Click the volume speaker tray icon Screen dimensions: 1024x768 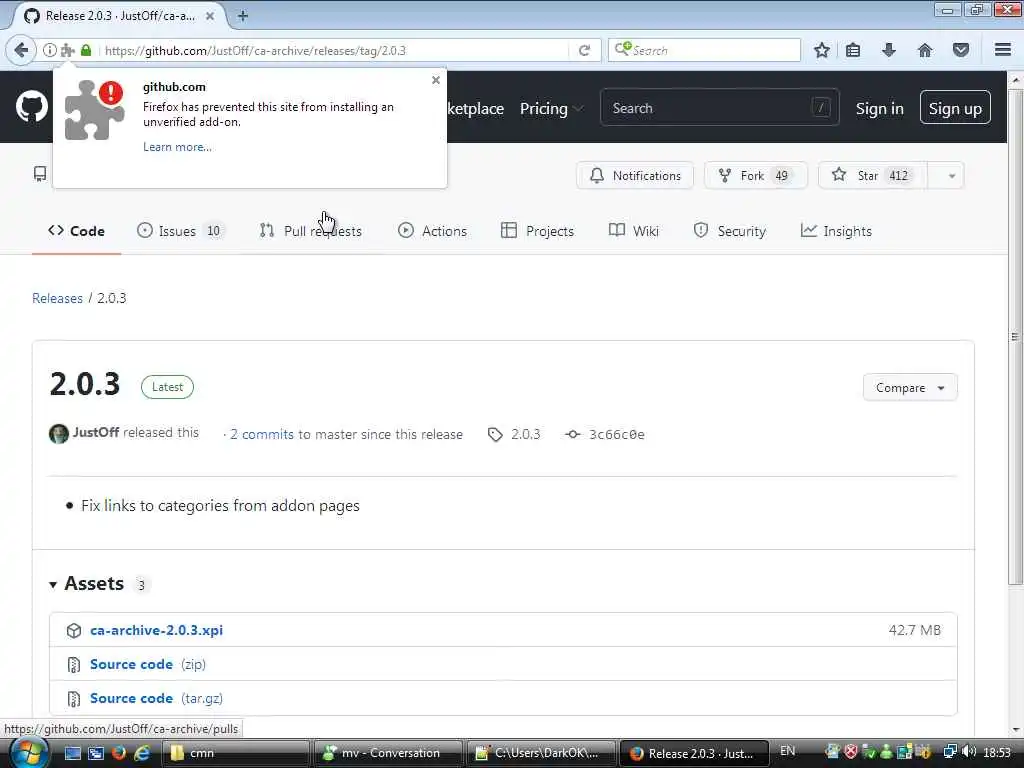[969, 752]
